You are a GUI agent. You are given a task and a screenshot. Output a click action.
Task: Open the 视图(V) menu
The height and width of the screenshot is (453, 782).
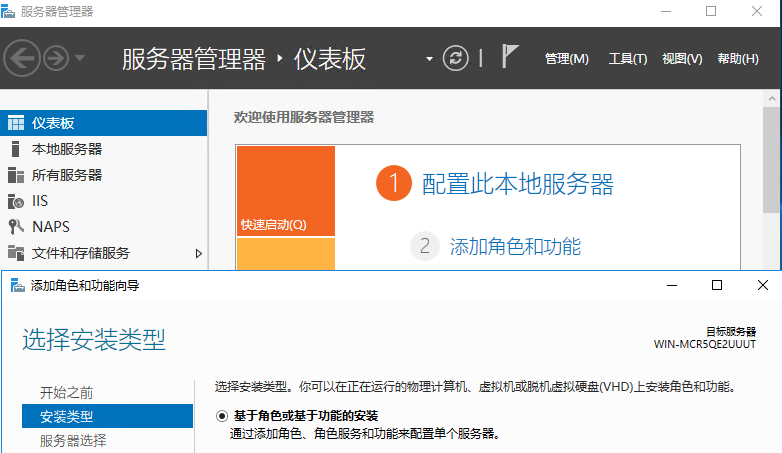(x=682, y=59)
